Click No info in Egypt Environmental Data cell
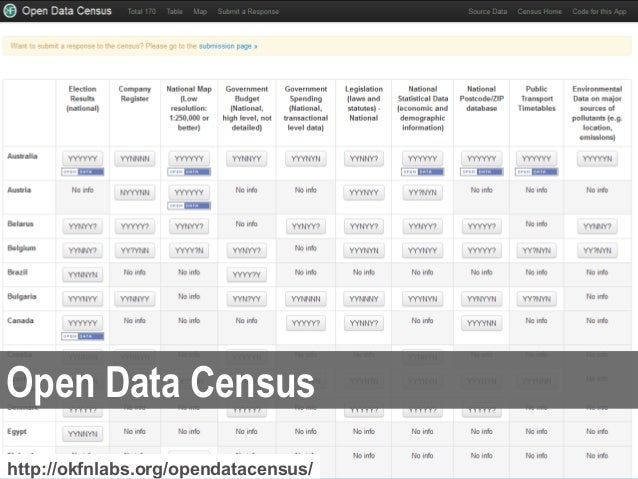Screen dimensions: 638x479 coord(597,431)
